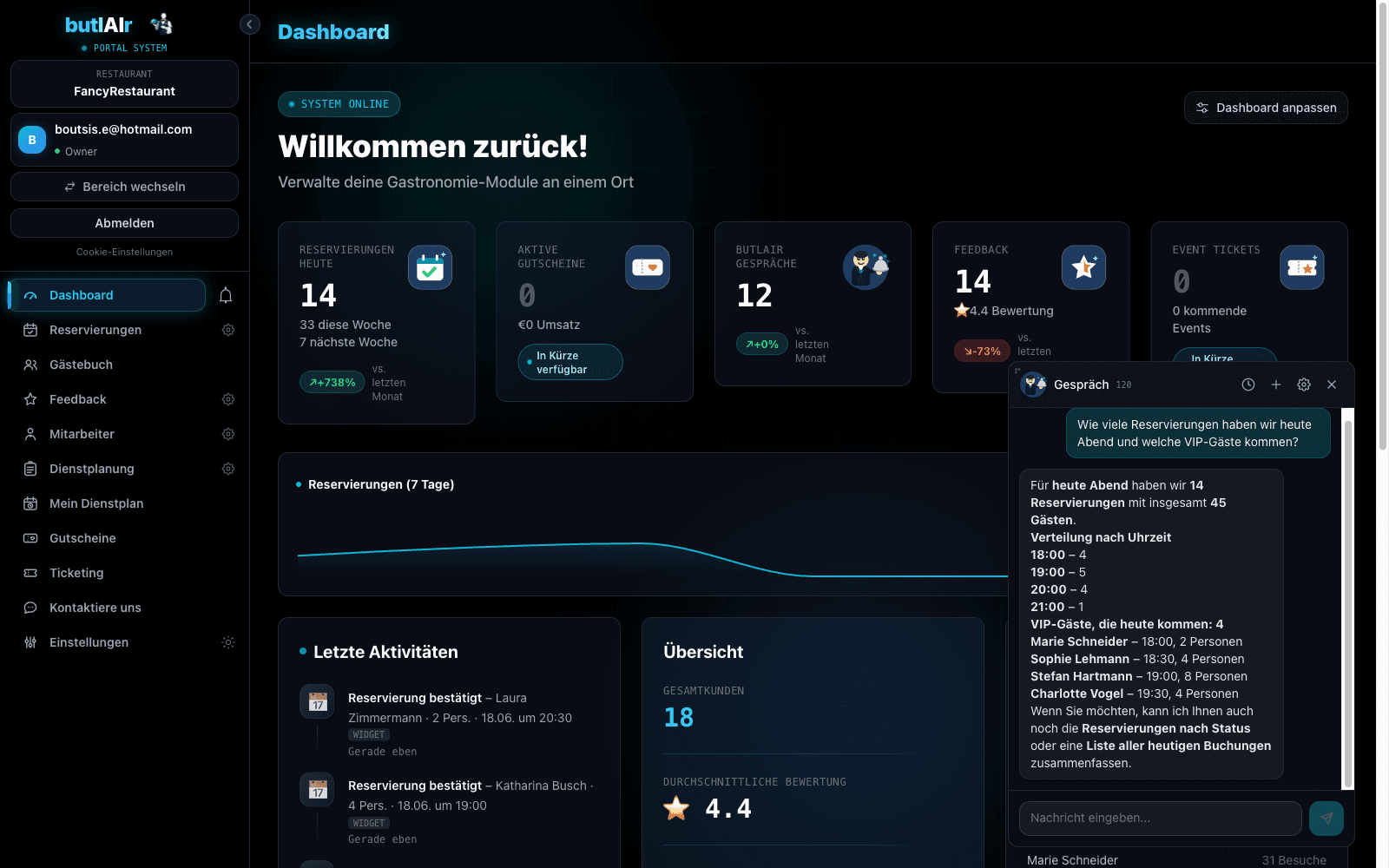Click the Abmelden button

click(x=124, y=223)
